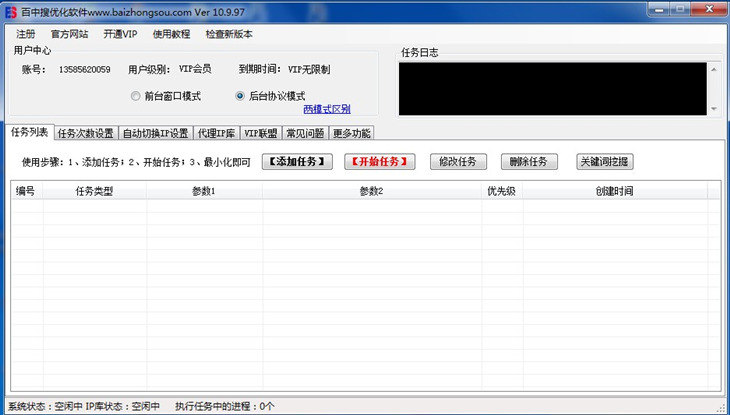Screen dimensions: 730x415
Task: Click the 使用步骤 instructions text
Action: tap(136, 163)
